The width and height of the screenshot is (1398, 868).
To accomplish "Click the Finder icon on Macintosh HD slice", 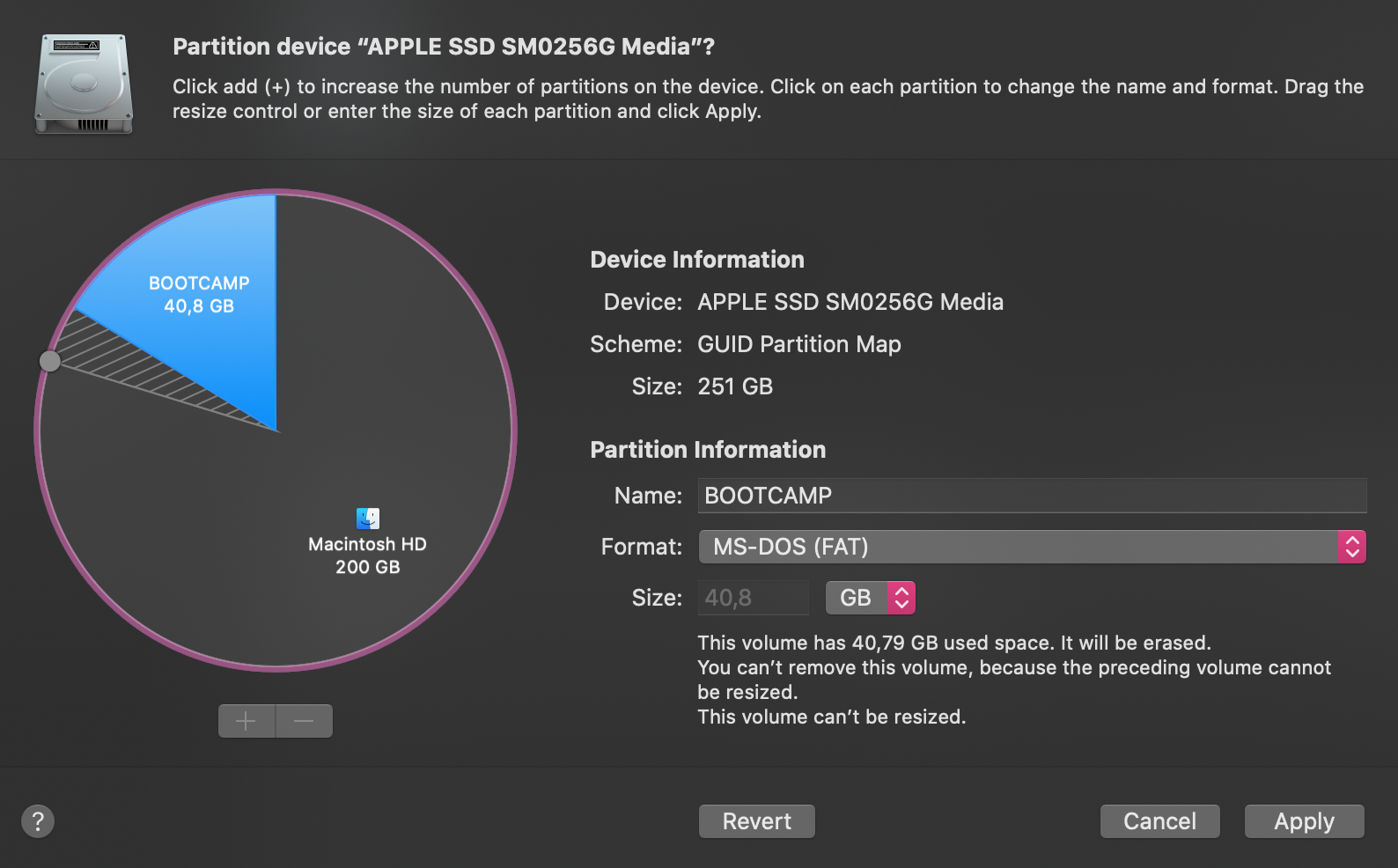I will pos(366,517).
